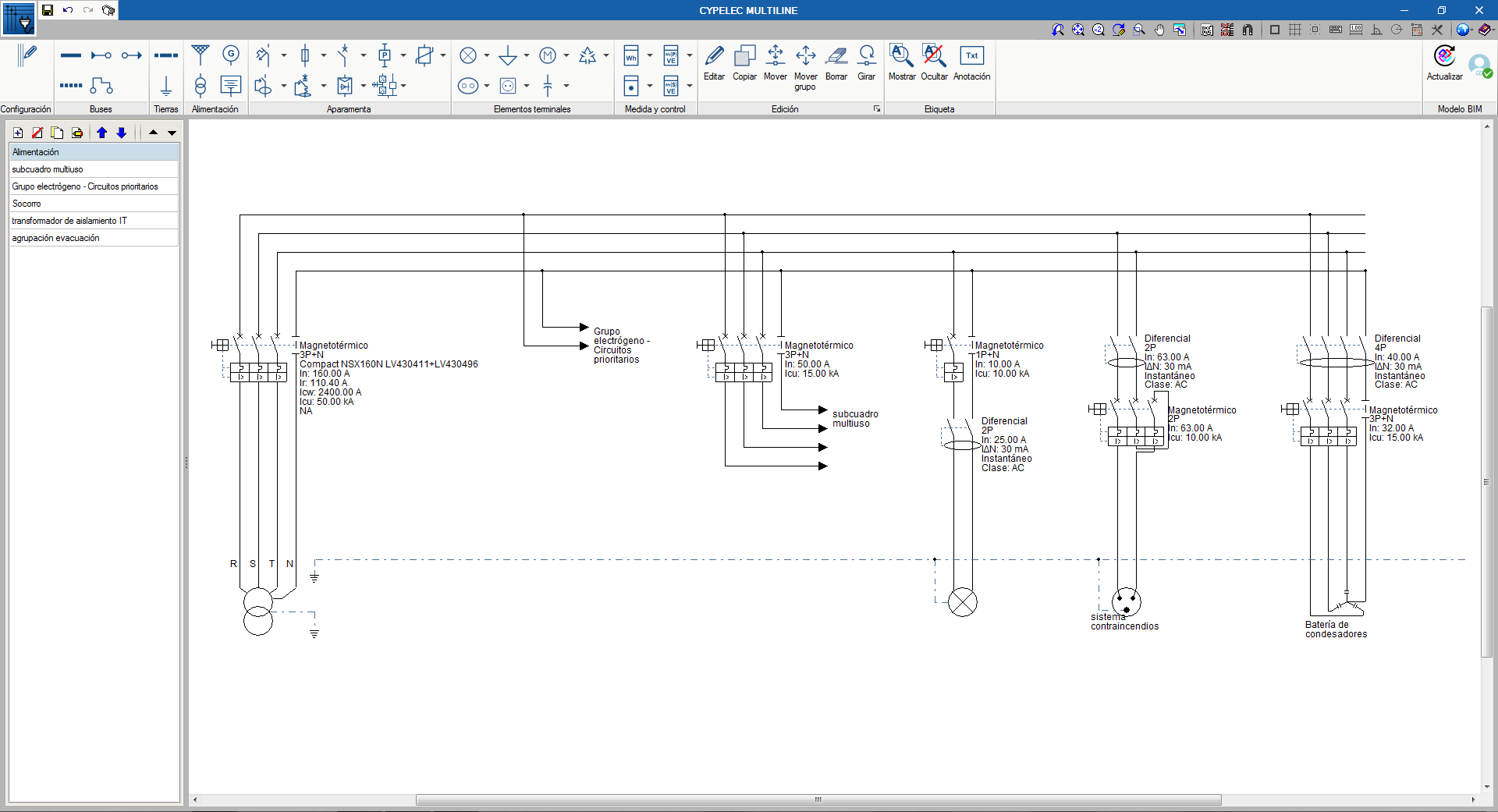Toggle the magnet snap icon
1498x812 pixels.
1248,30
